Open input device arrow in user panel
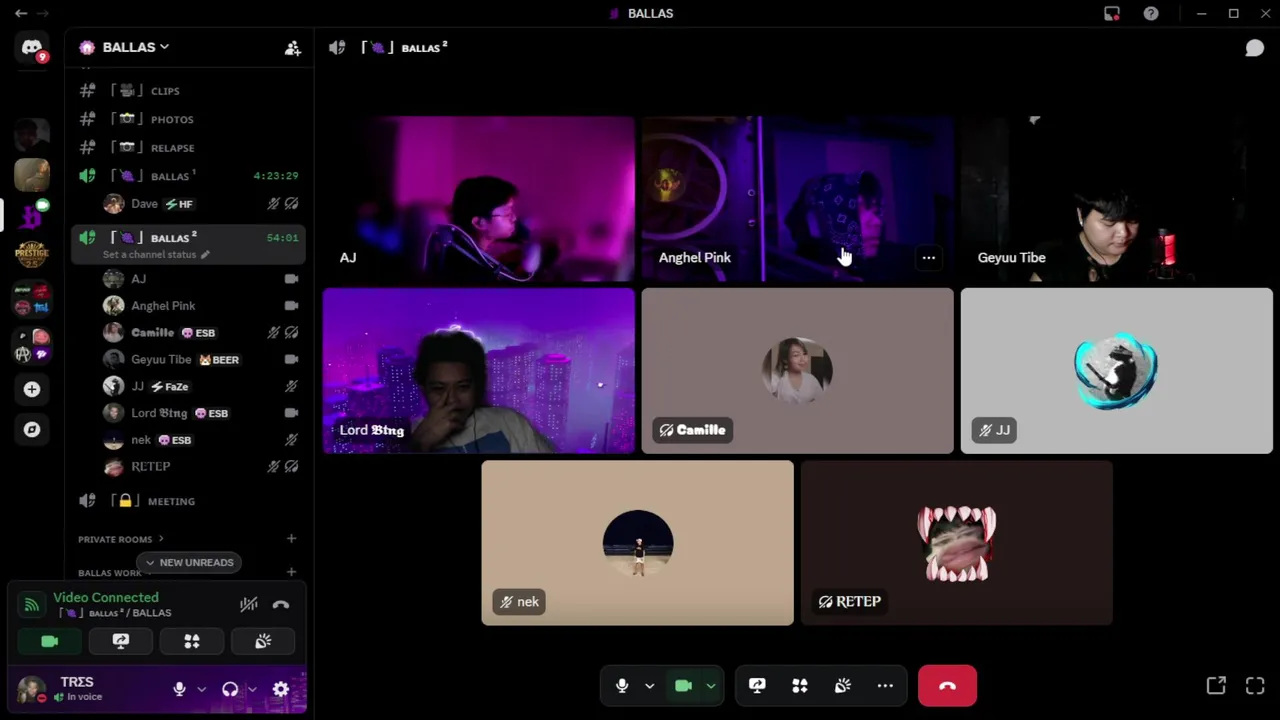Image resolution: width=1280 pixels, height=720 pixels. tap(201, 689)
